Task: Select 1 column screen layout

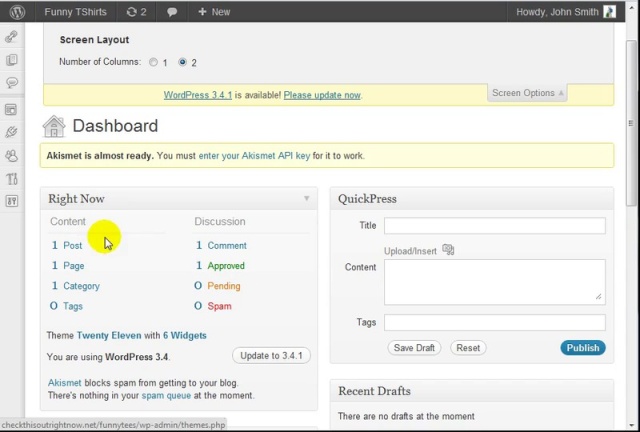Action: (x=153, y=62)
